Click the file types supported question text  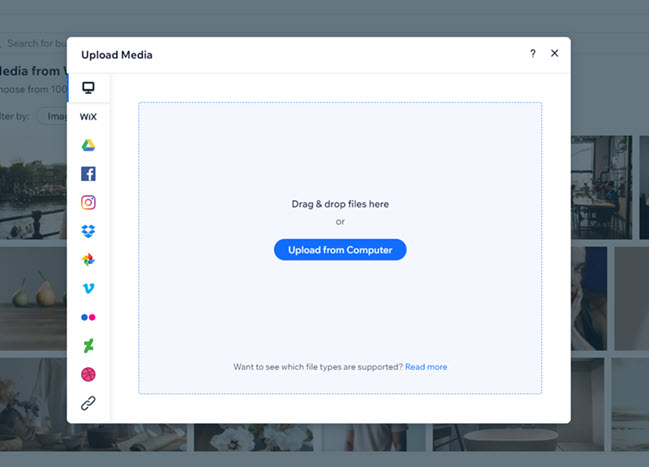318,367
